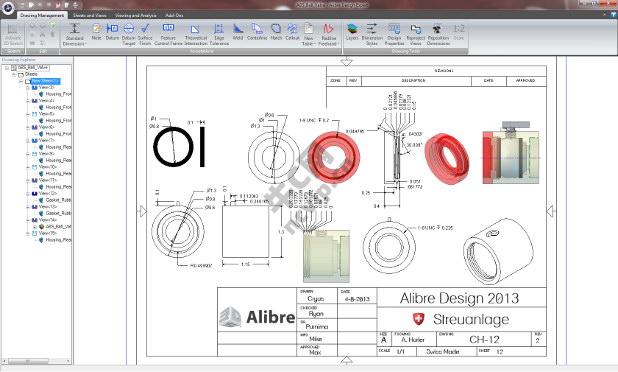The width and height of the screenshot is (618, 372).
Task: Activate the Surface Finish tool
Action: point(145,34)
